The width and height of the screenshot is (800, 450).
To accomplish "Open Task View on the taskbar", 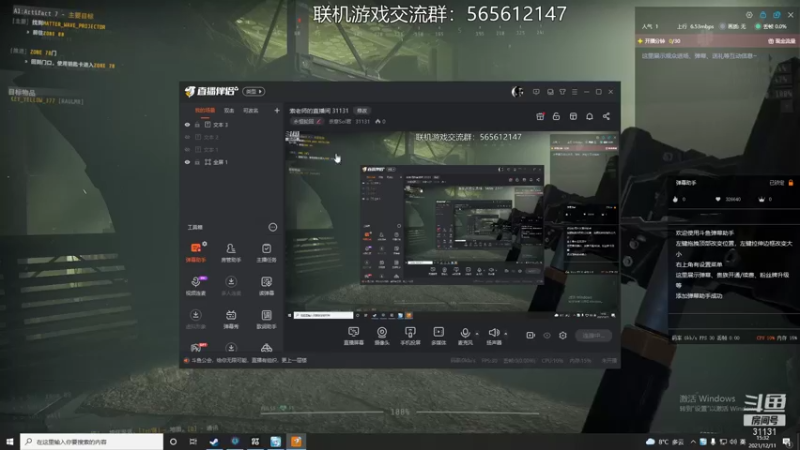I will (193, 441).
